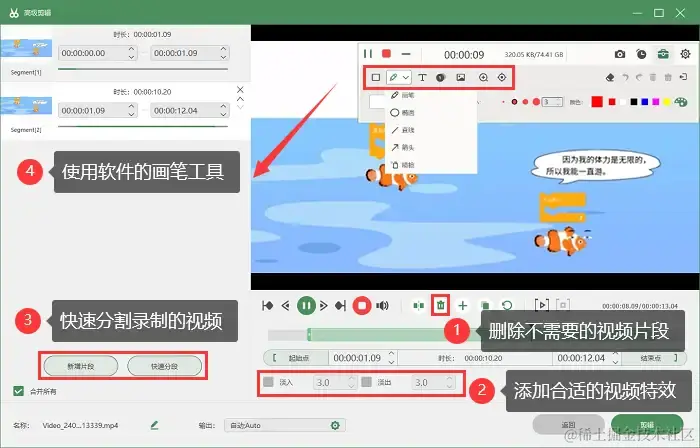Jump to the start of the video
Screen dimensions: 700x448
[267, 306]
